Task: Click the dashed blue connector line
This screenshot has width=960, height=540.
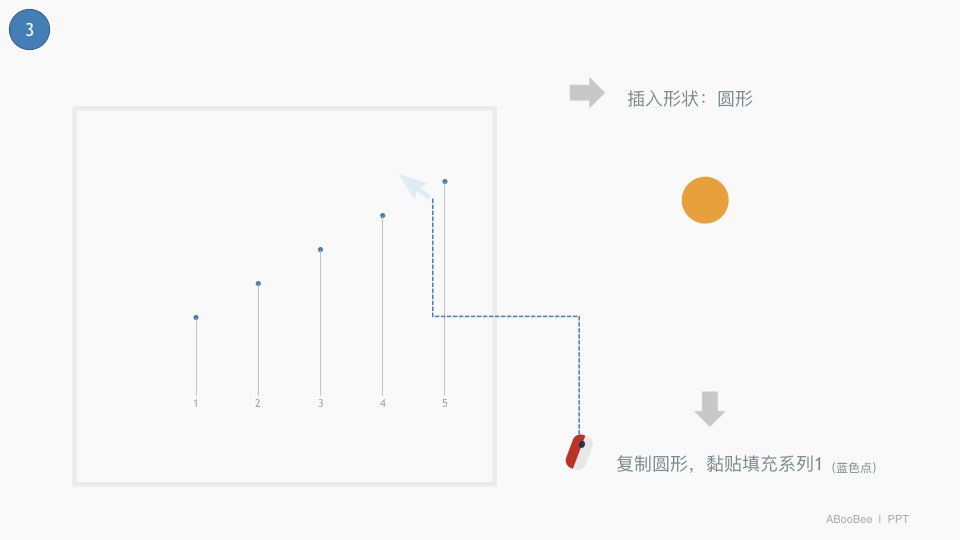Action: (506, 317)
